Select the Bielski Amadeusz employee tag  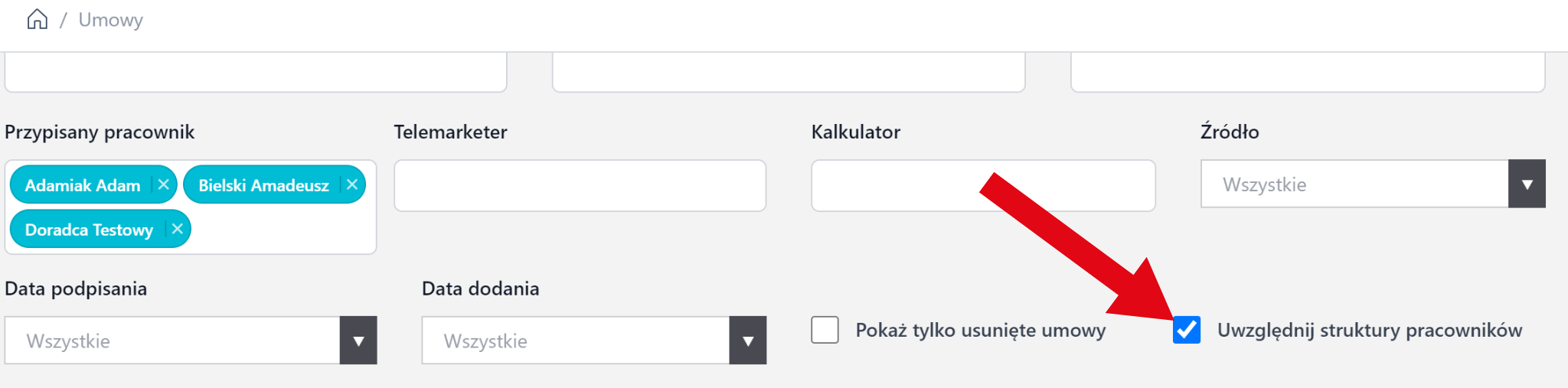(x=263, y=185)
